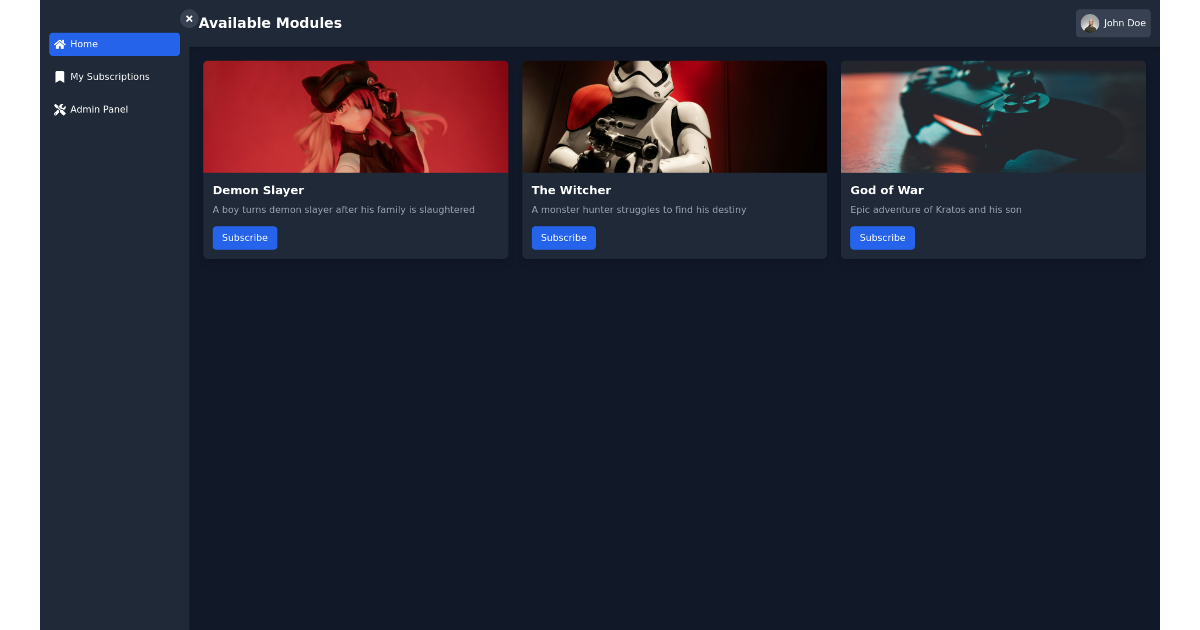Click John Doe's avatar picture
The height and width of the screenshot is (630, 1200).
pos(1090,23)
